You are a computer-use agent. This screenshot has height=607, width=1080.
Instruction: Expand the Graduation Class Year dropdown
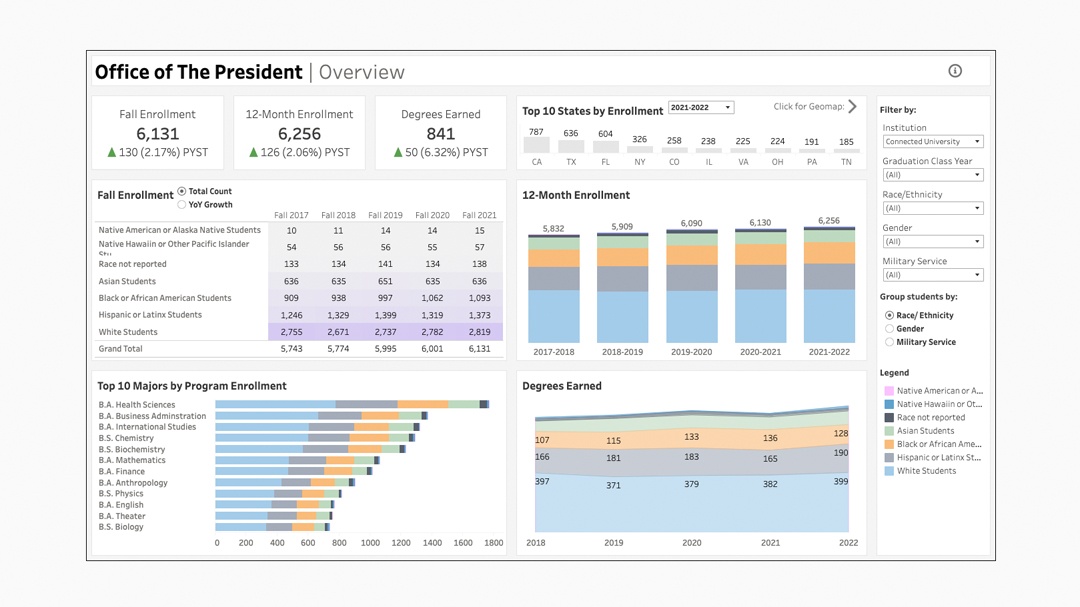[932, 175]
